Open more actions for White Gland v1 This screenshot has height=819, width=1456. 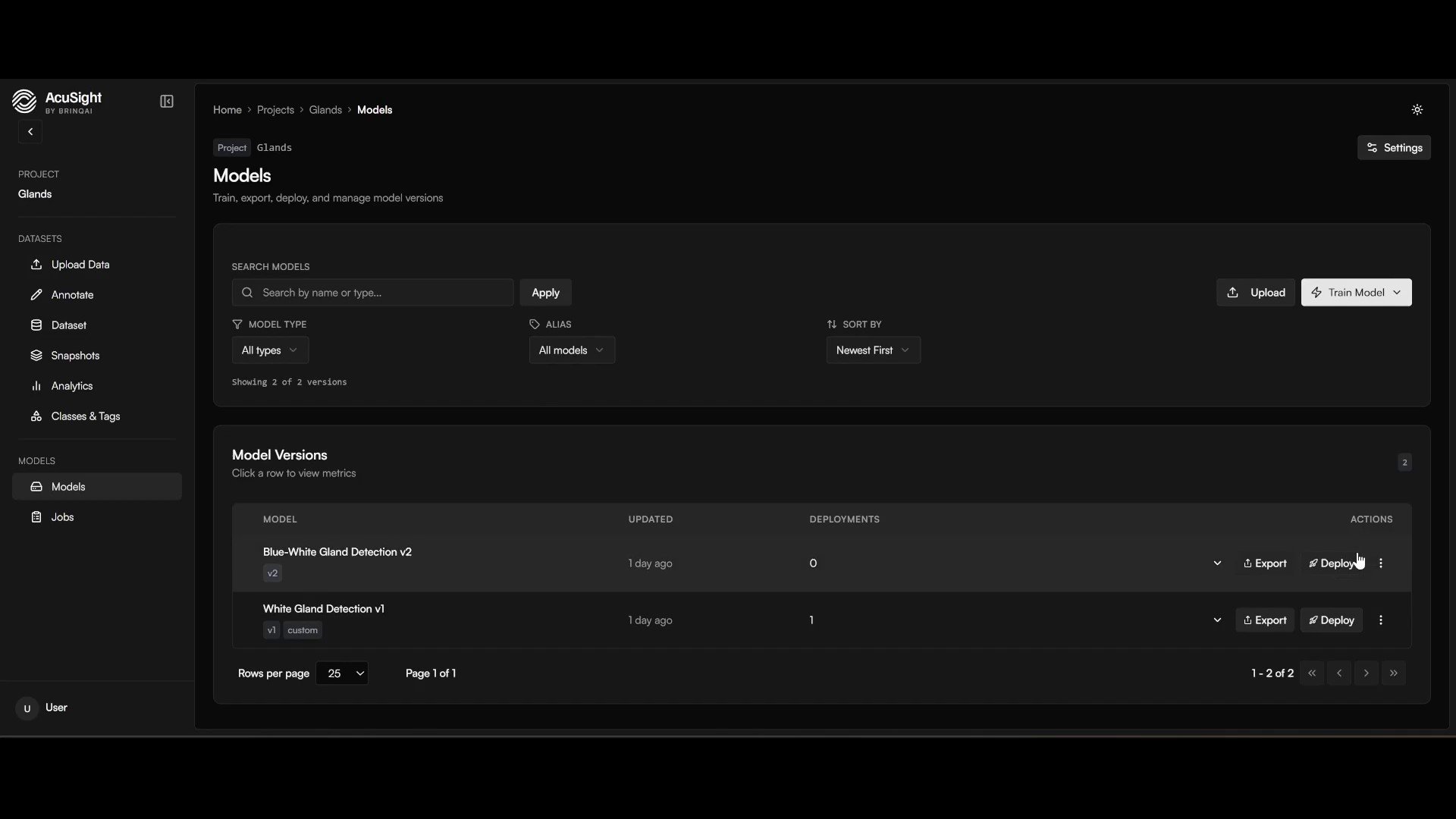click(x=1381, y=620)
